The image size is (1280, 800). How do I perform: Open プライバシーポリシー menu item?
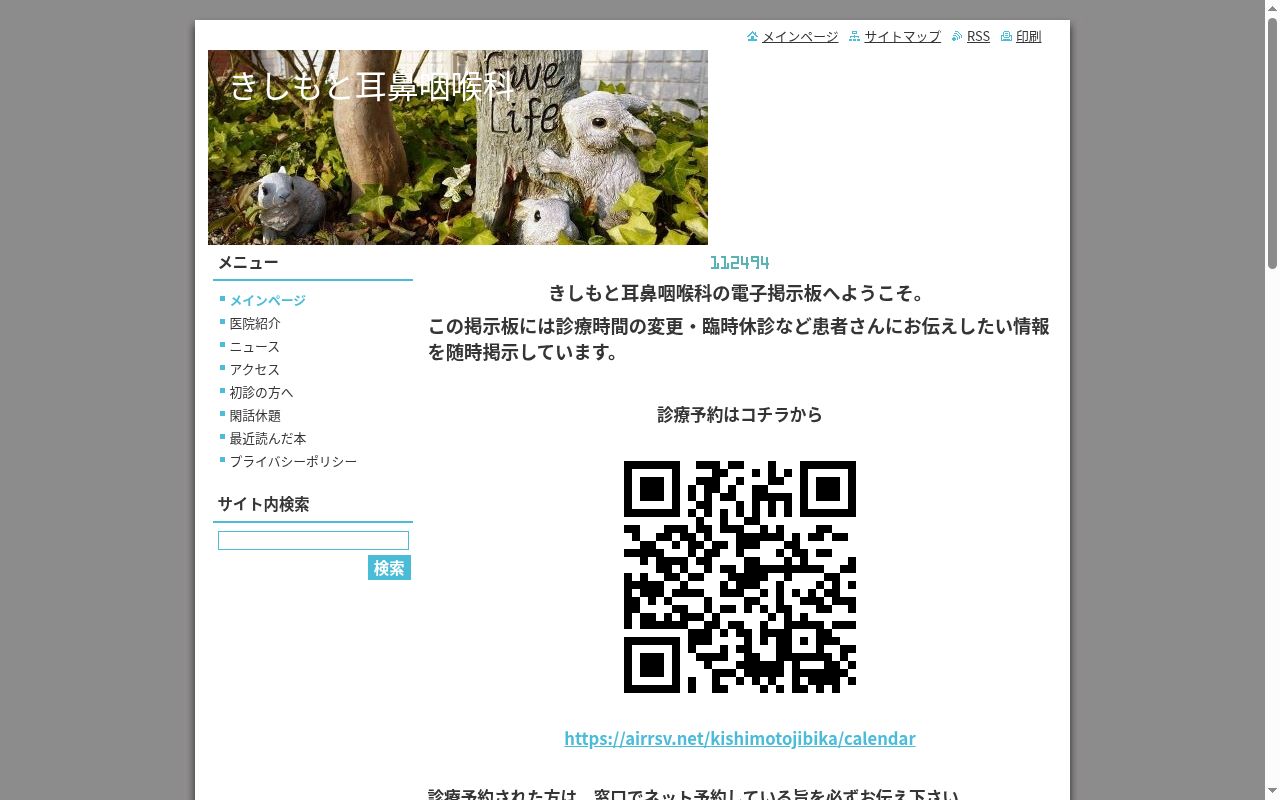pos(293,461)
